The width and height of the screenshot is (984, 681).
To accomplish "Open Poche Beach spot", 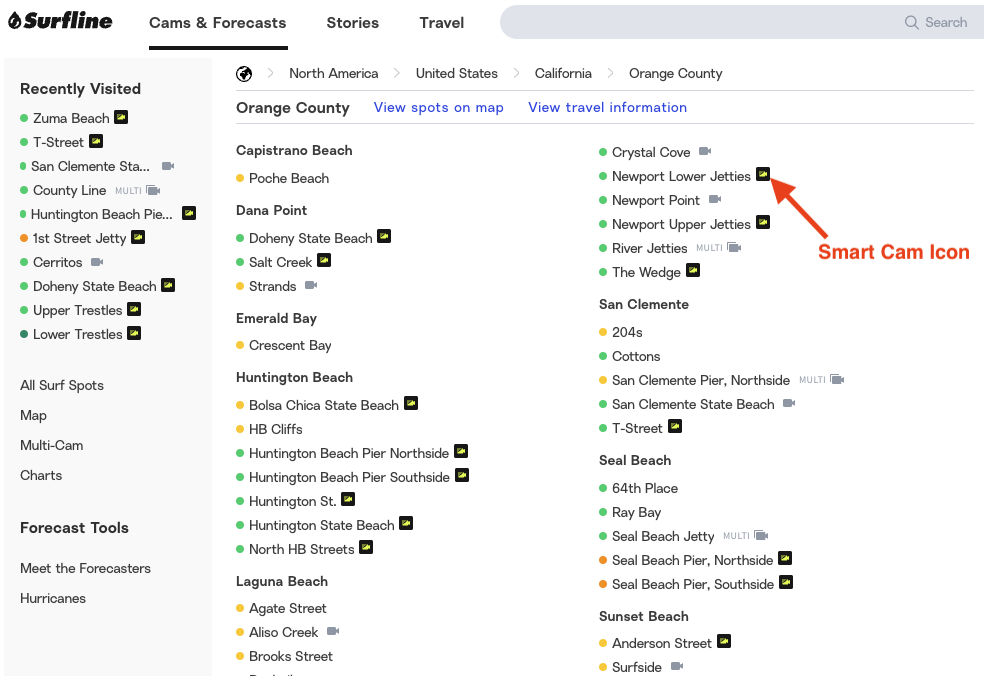I will click(289, 178).
